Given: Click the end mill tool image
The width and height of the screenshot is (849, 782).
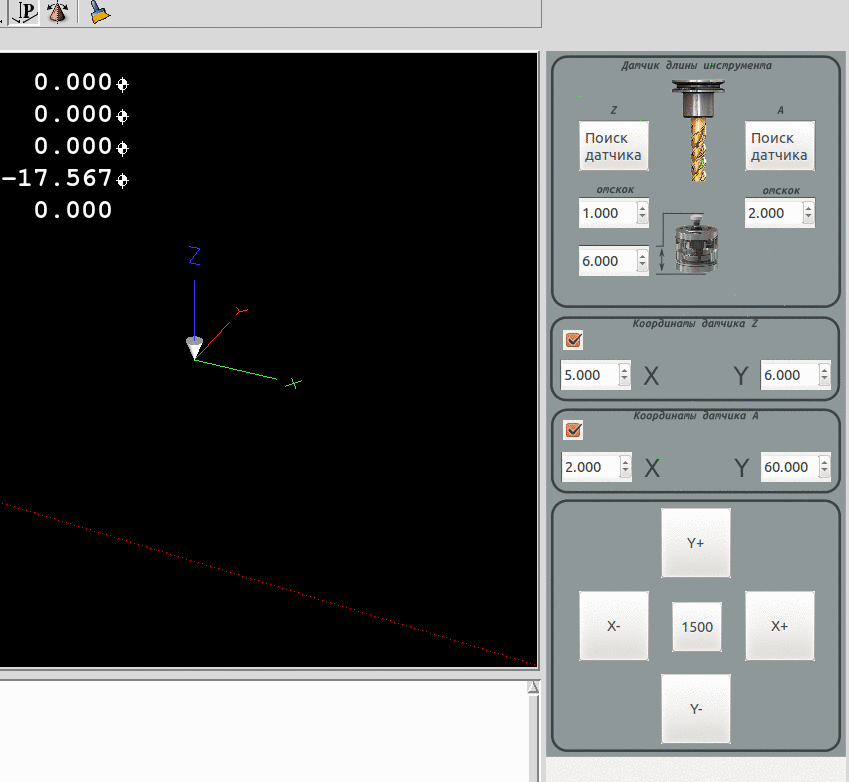Looking at the screenshot, I should (x=698, y=130).
